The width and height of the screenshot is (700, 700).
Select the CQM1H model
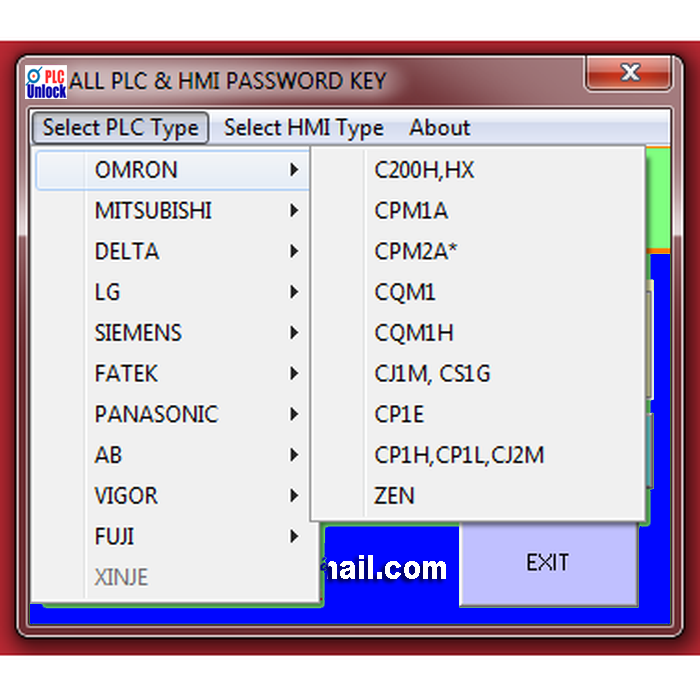tap(414, 333)
